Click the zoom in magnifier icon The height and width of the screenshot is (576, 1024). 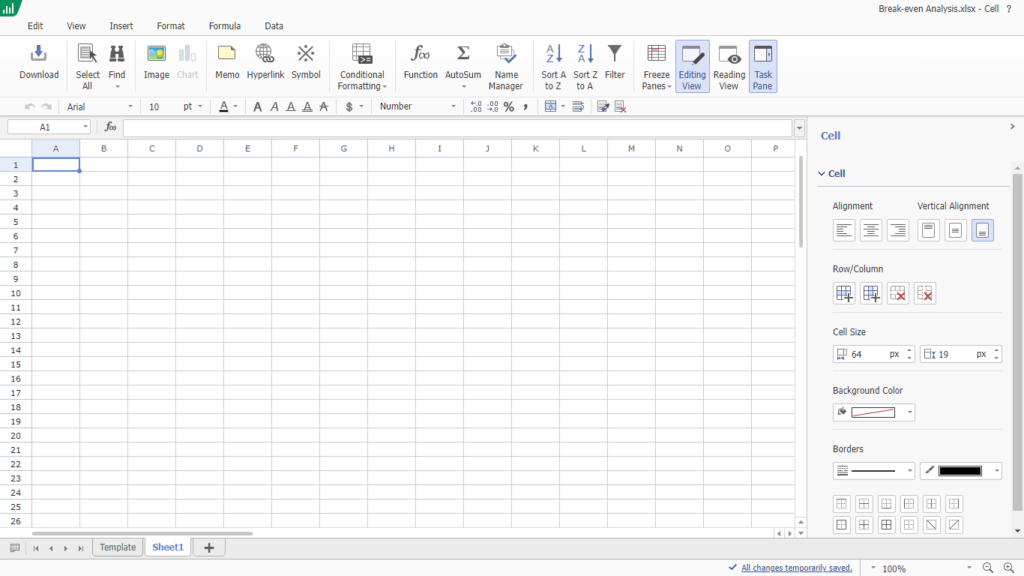1010,568
